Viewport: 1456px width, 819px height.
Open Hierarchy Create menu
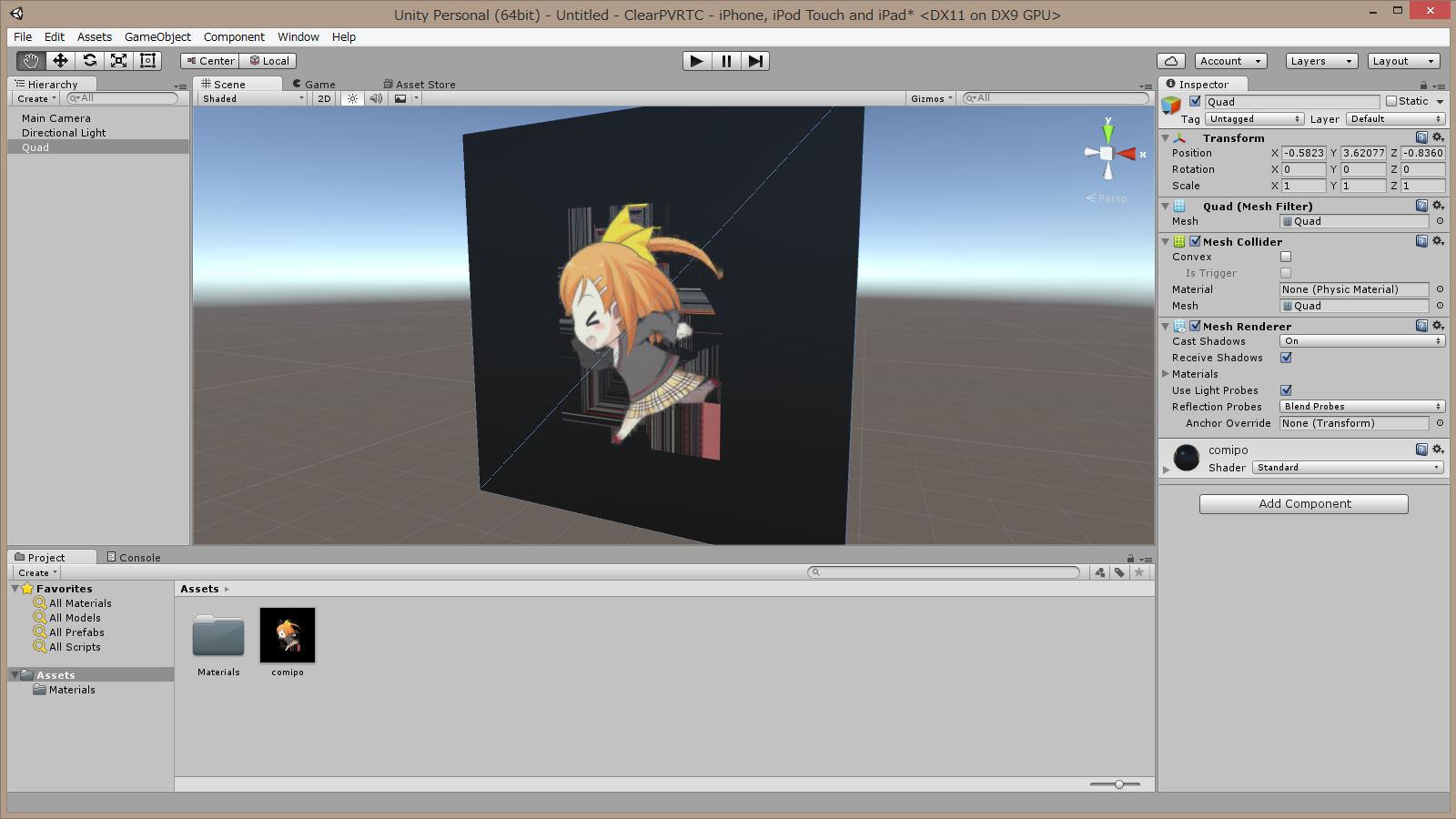tap(36, 98)
